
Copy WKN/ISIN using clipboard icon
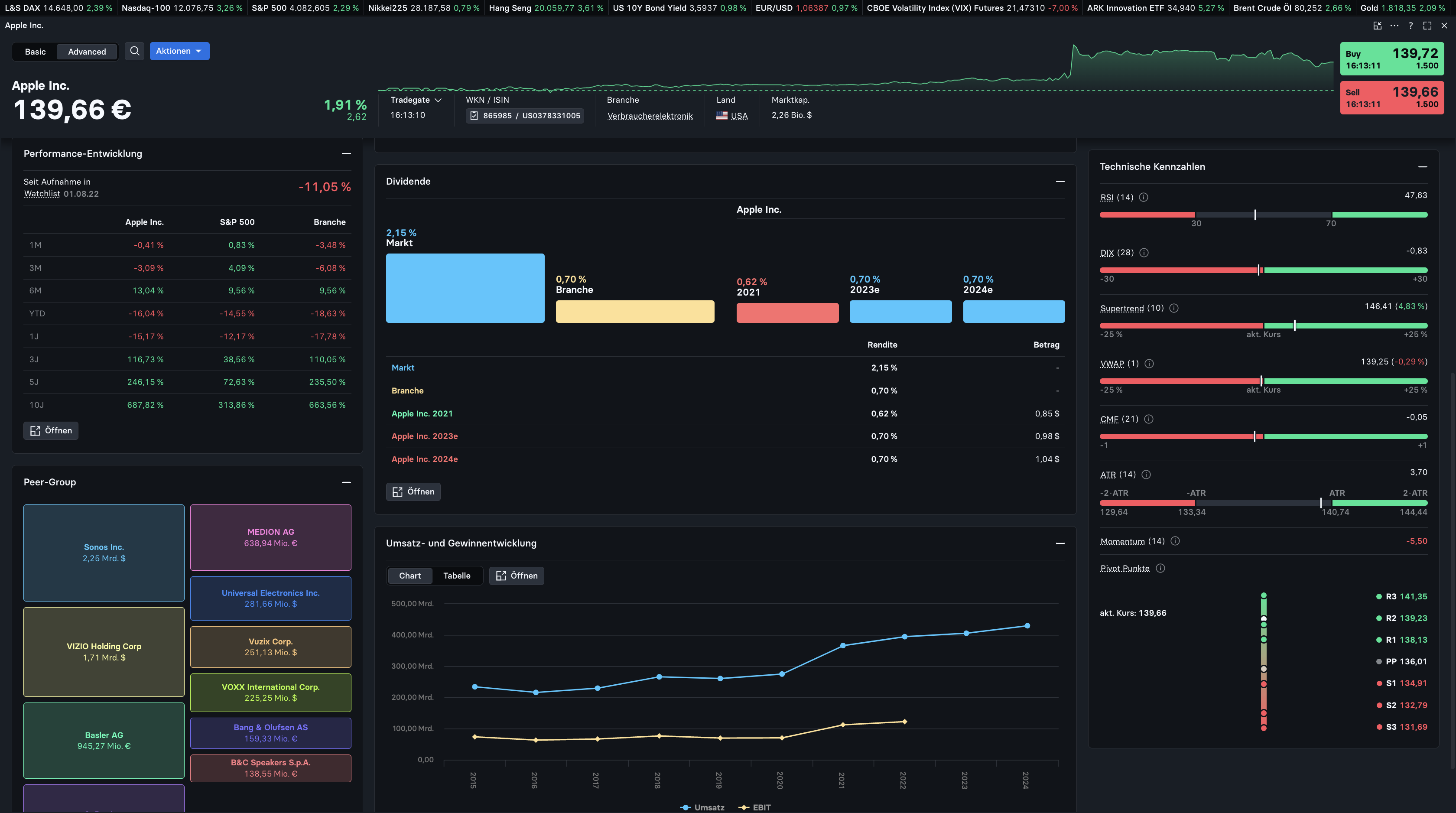[474, 115]
